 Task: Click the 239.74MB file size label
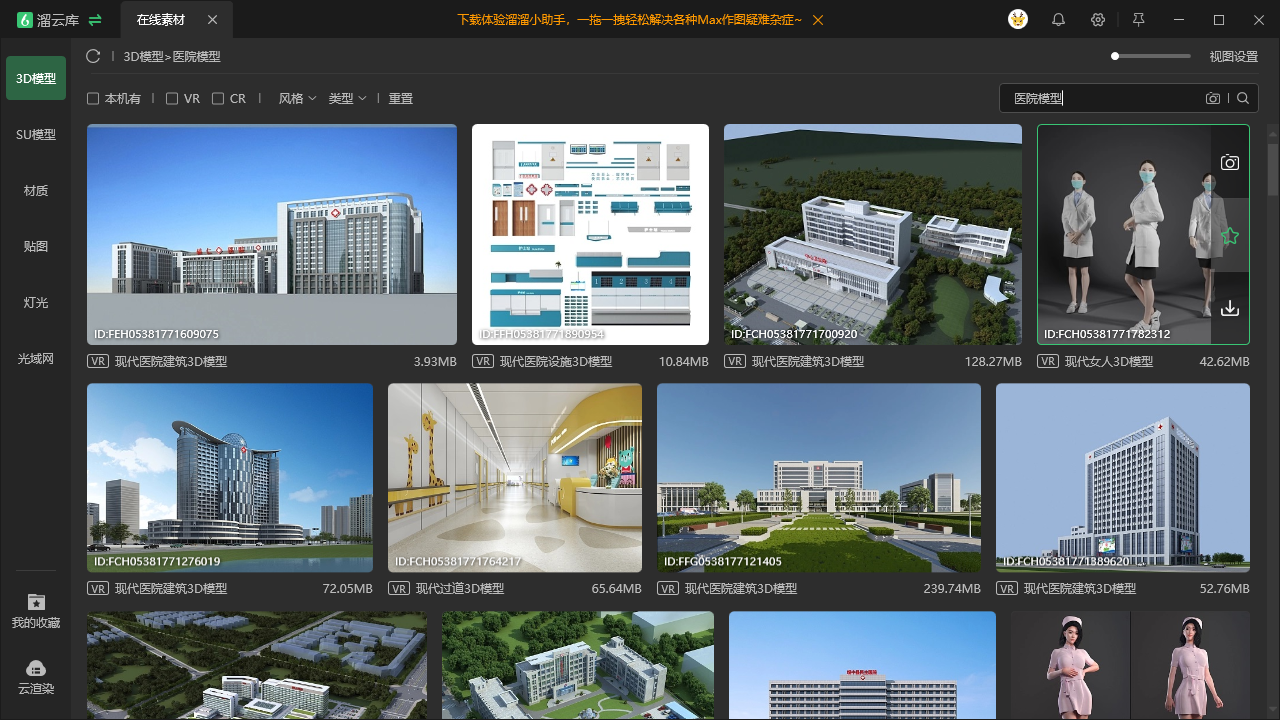coord(952,589)
